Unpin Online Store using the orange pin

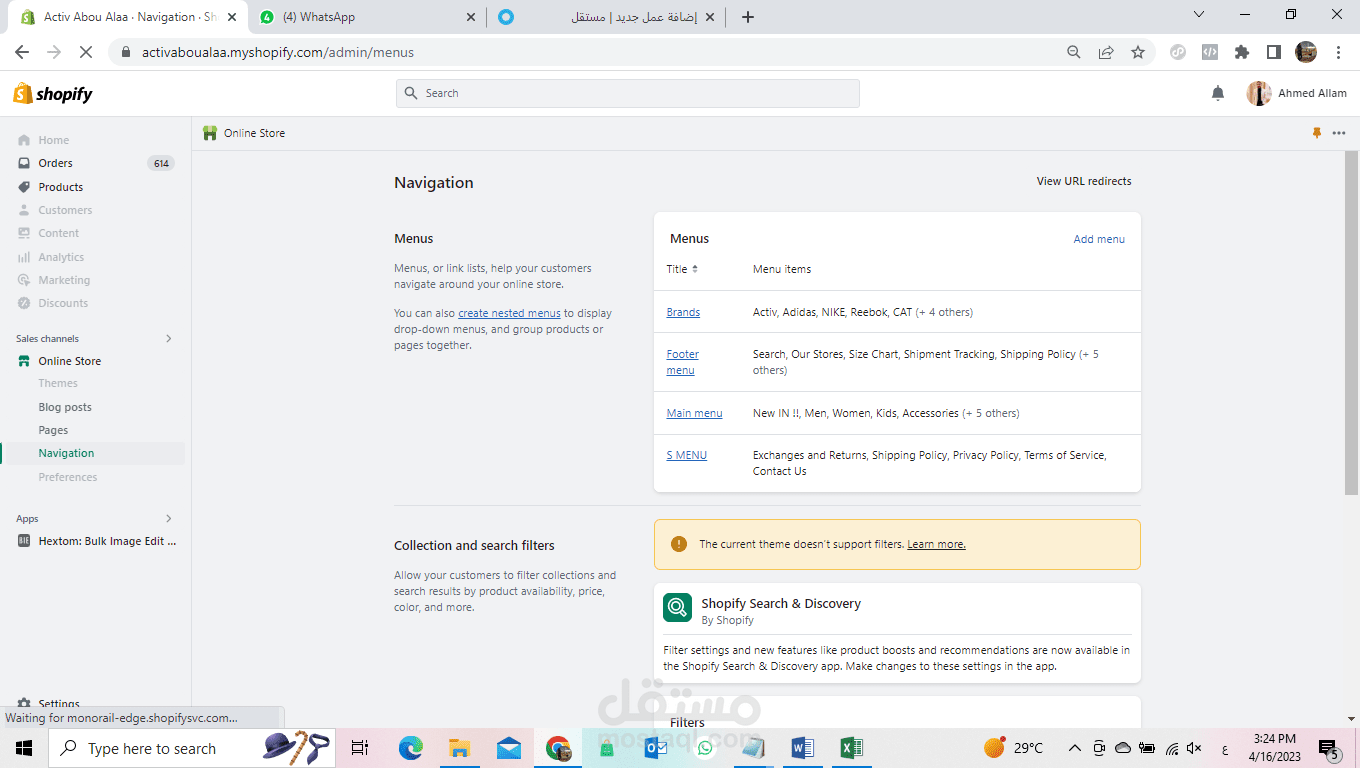[x=1317, y=133]
